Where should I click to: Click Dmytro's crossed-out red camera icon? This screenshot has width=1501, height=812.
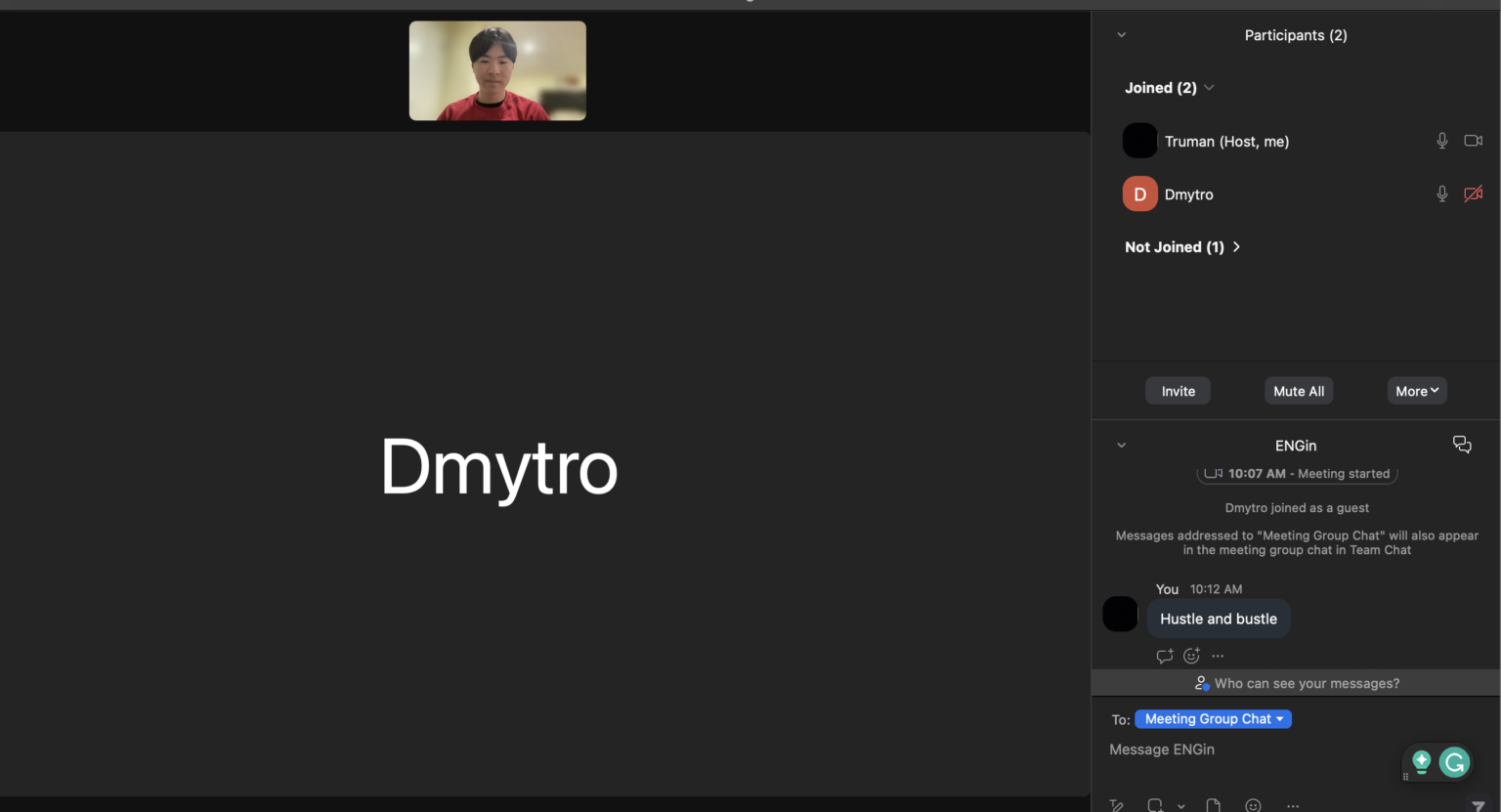pos(1473,193)
